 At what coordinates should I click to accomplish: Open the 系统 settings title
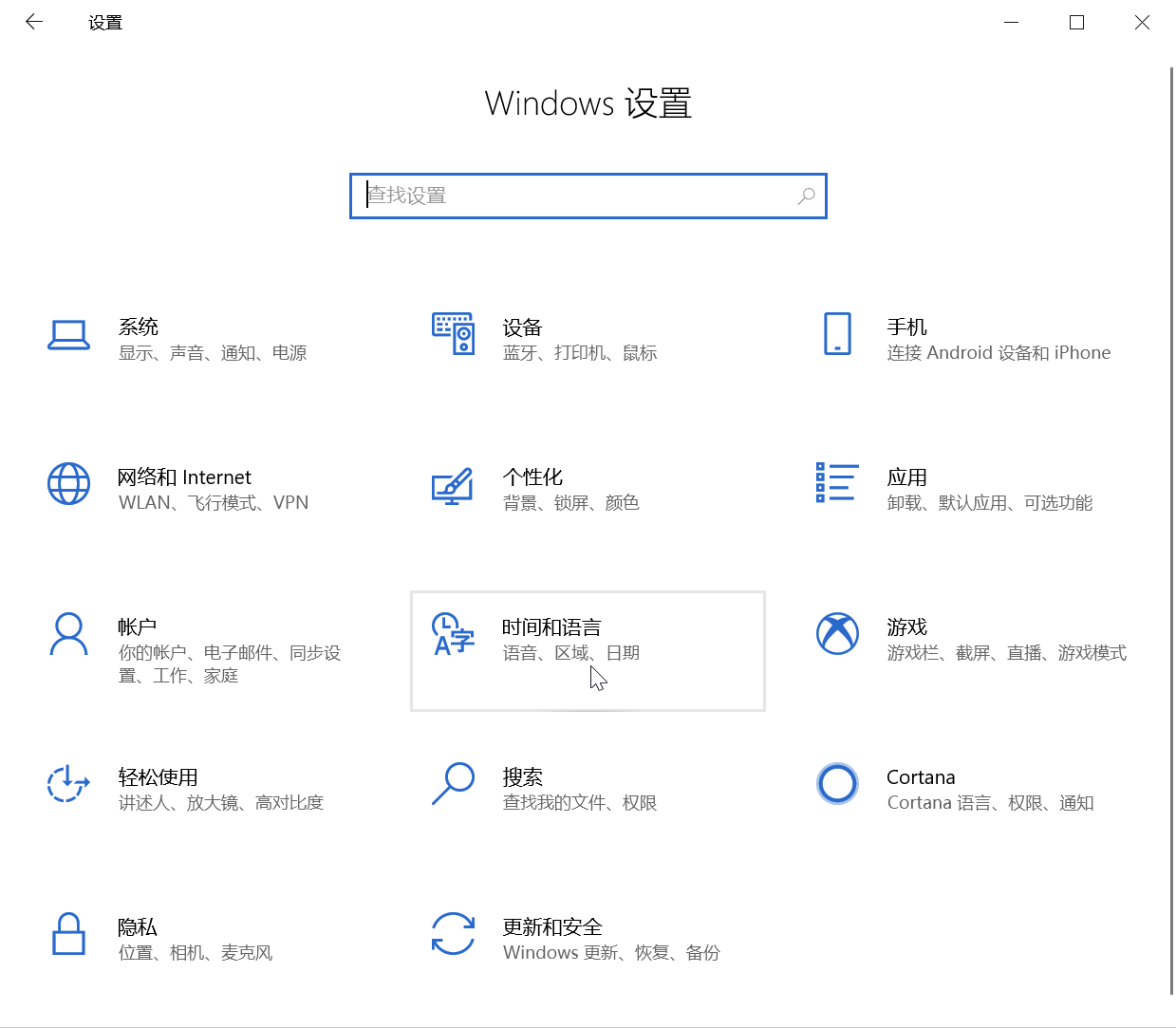139,327
